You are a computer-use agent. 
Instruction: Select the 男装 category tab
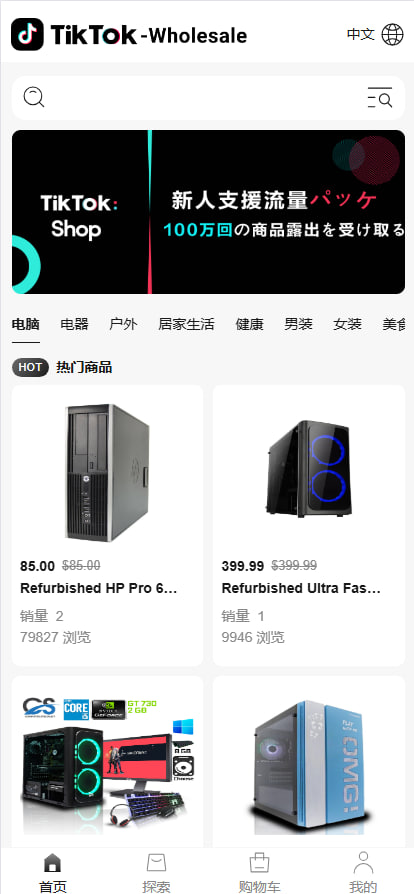pos(299,324)
